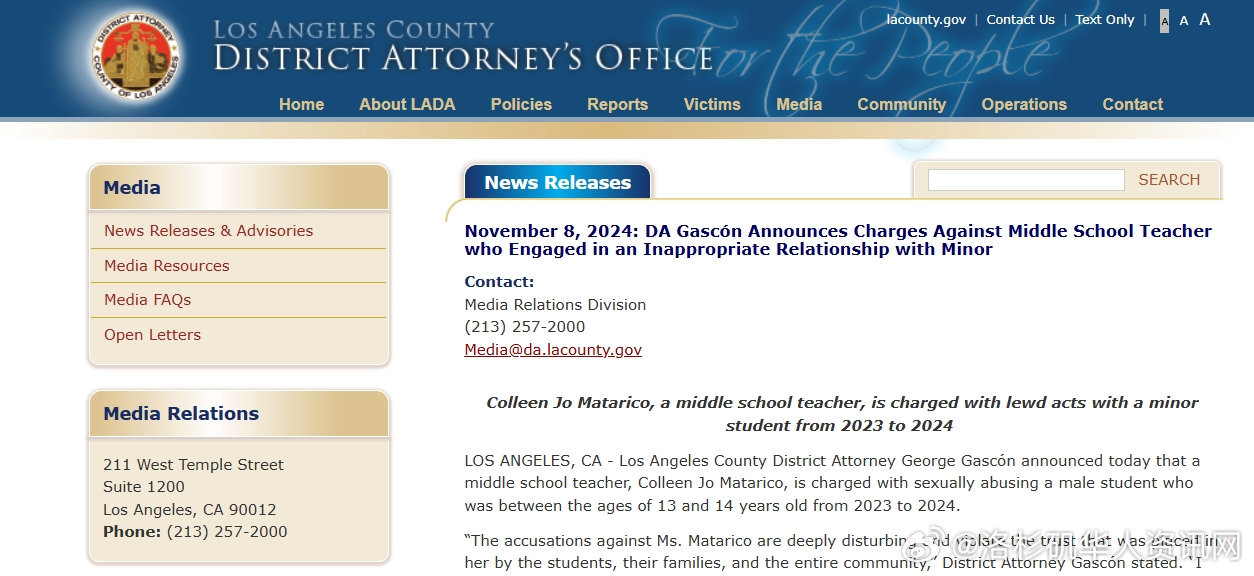Switch to Text Only view
The height and width of the screenshot is (576, 1254).
tap(1105, 20)
